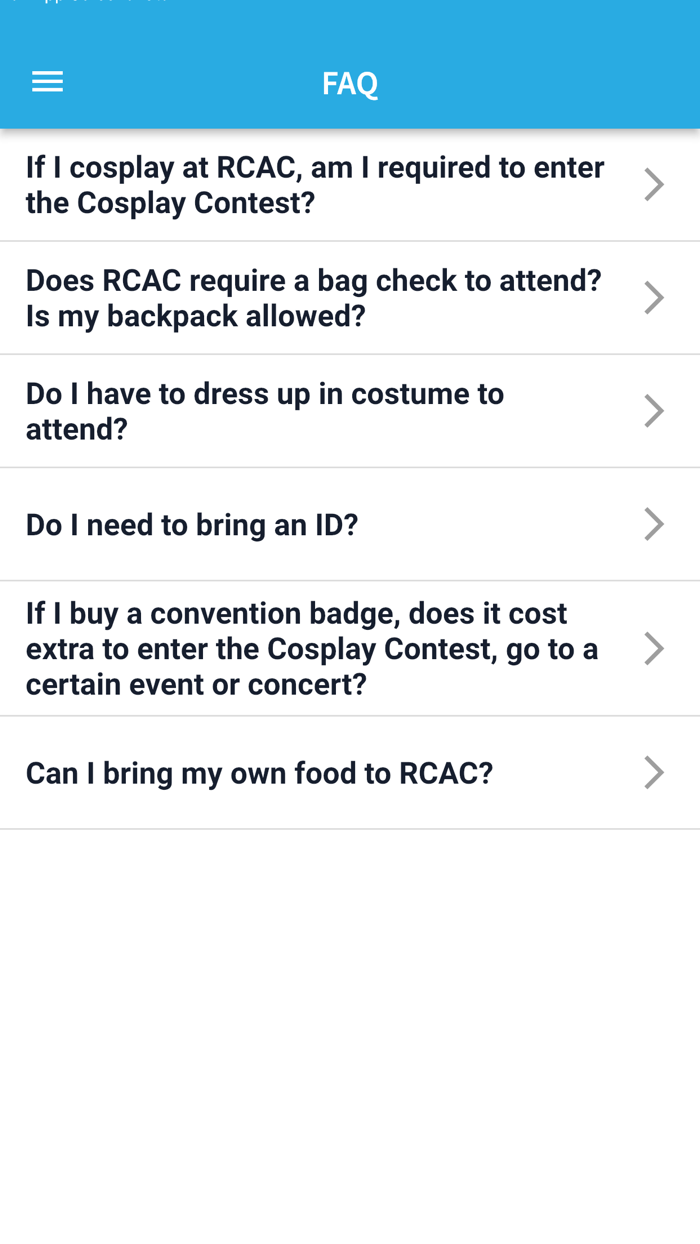
Task: Expand the costume dress-up question chevron
Action: click(654, 411)
